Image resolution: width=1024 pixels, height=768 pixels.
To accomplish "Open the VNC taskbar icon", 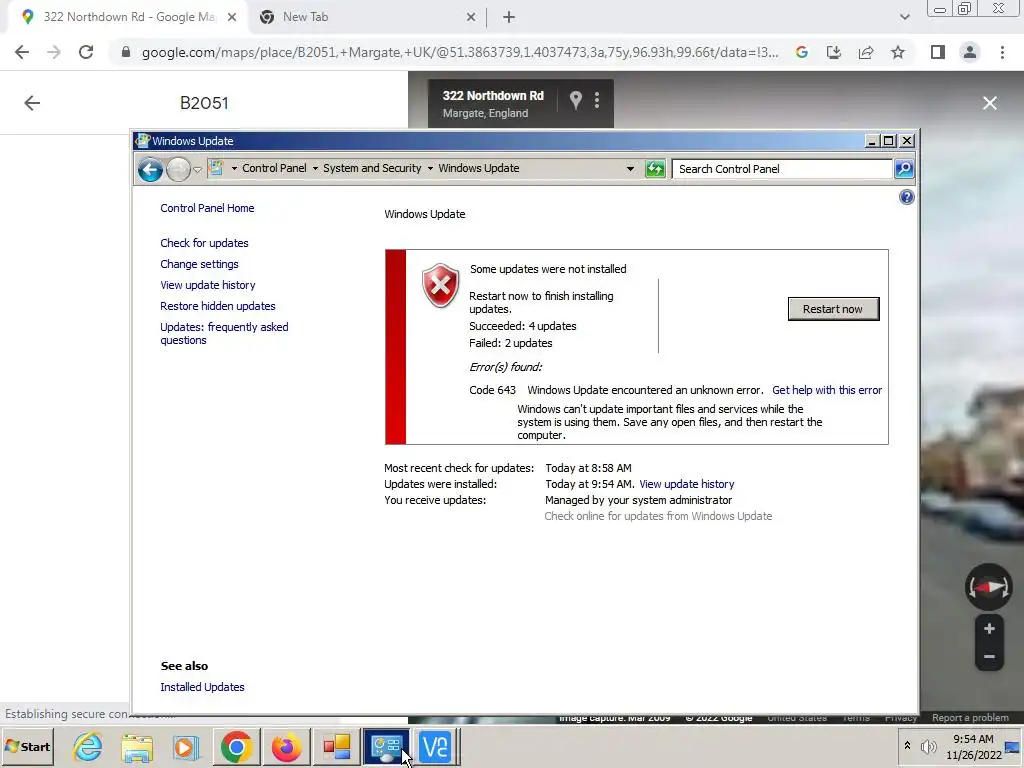I will click(x=435, y=747).
